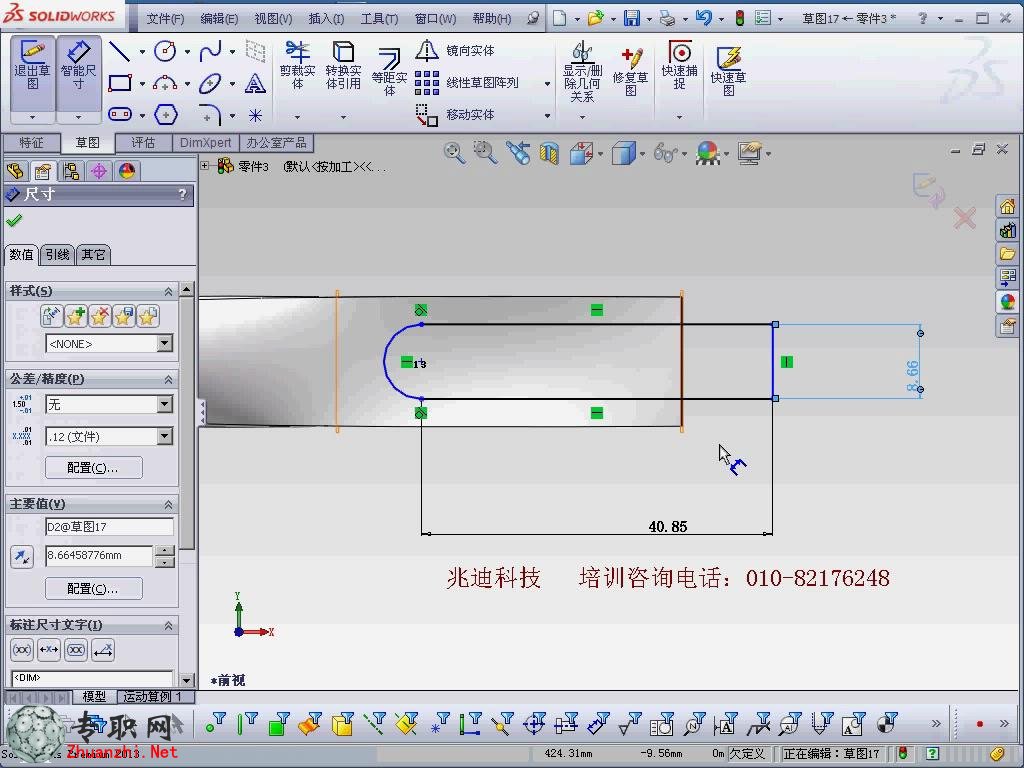The height and width of the screenshot is (768, 1024).
Task: Expand the 零件3 feature tree node
Action: click(204, 166)
